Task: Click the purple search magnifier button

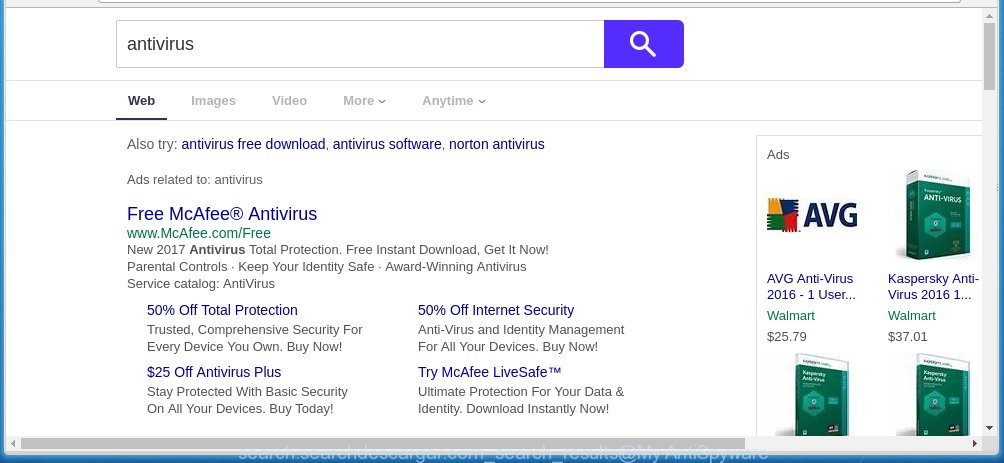Action: coord(644,44)
